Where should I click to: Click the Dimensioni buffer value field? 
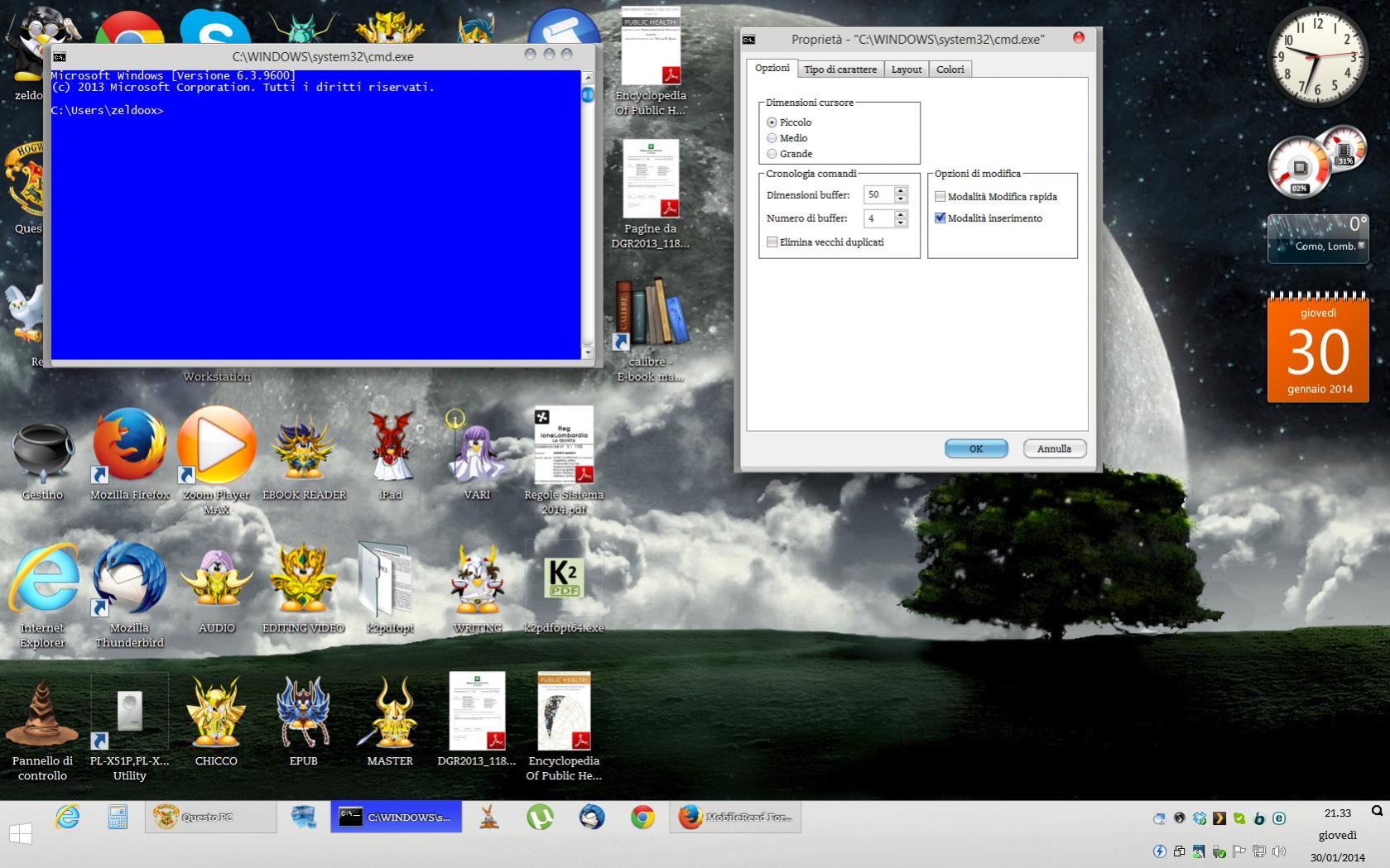878,194
